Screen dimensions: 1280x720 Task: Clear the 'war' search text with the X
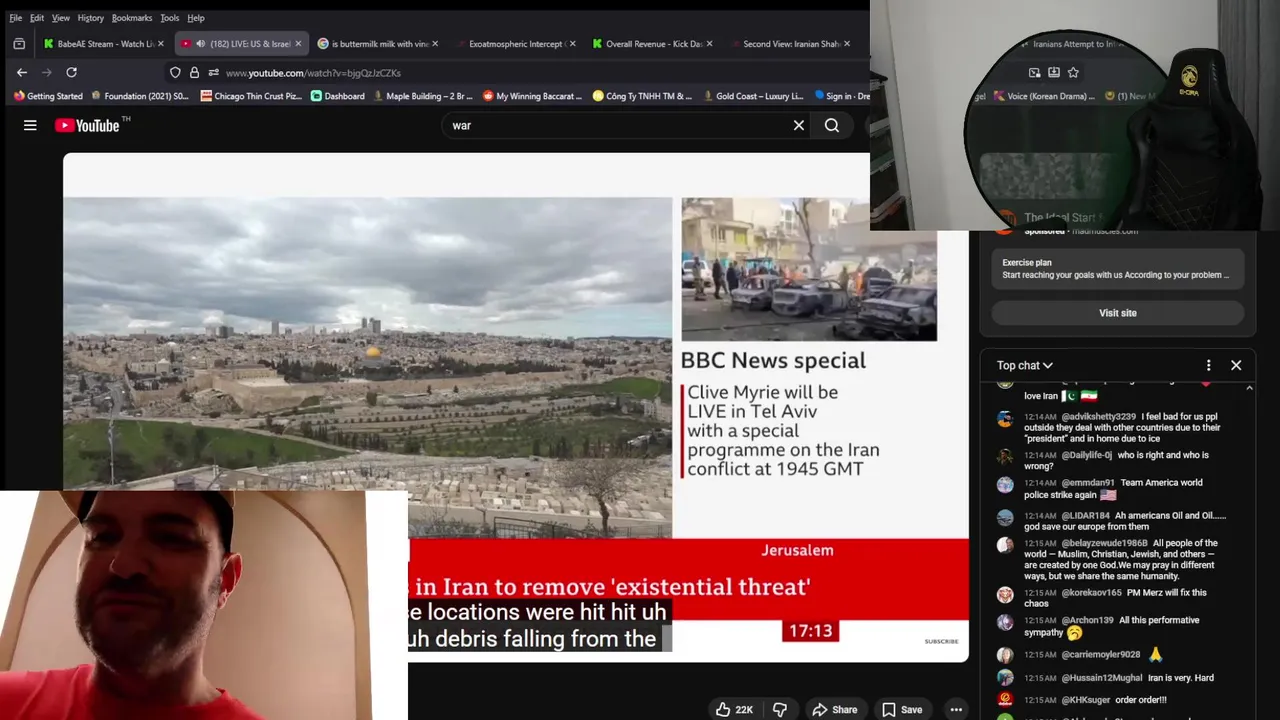(x=799, y=125)
